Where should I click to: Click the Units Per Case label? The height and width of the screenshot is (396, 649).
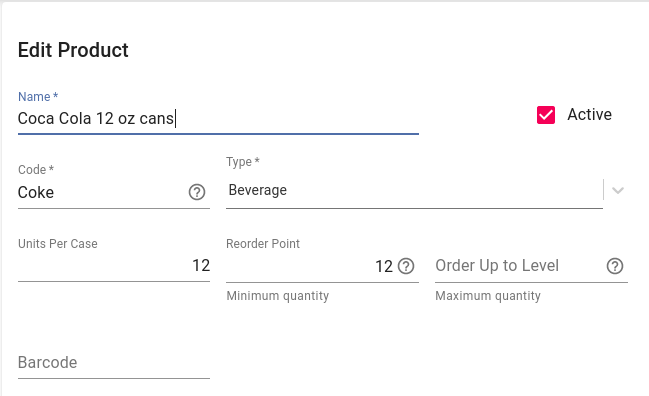pyautogui.click(x=58, y=244)
